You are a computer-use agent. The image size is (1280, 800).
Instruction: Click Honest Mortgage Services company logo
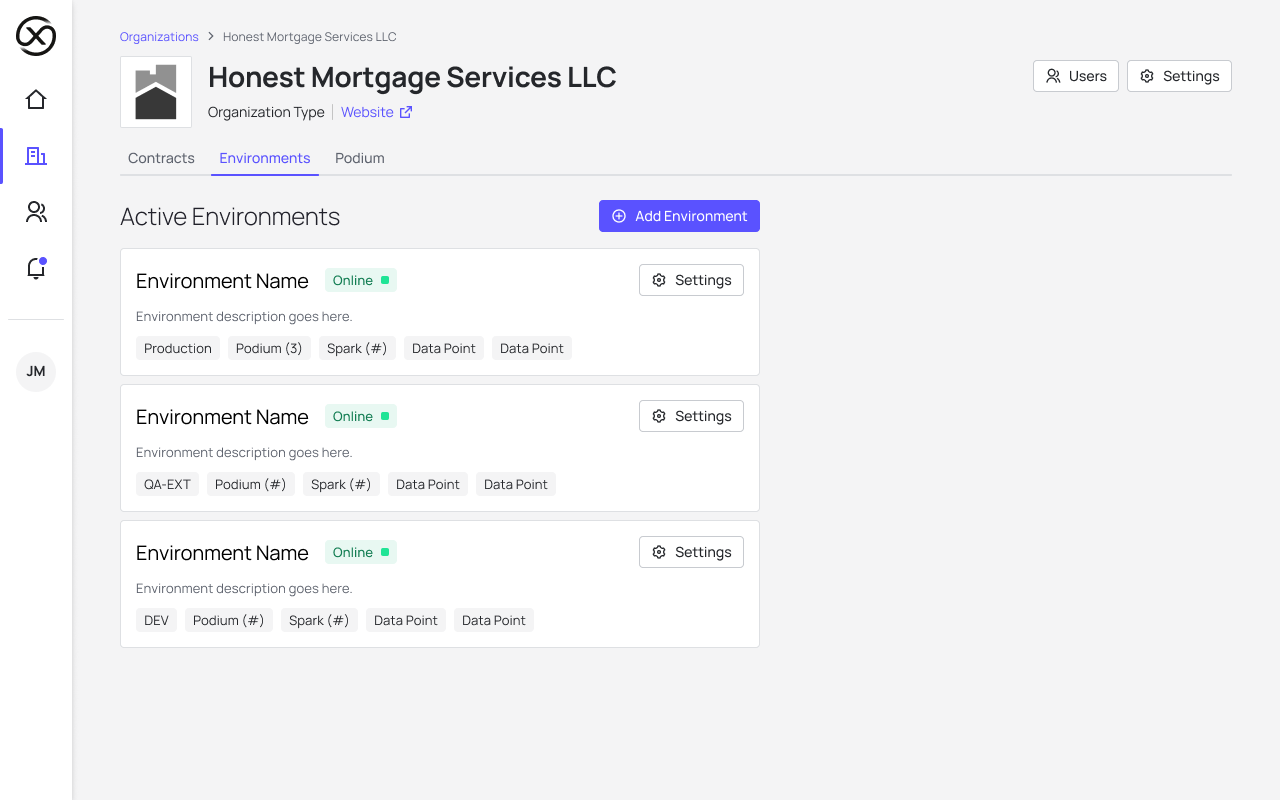tap(156, 92)
